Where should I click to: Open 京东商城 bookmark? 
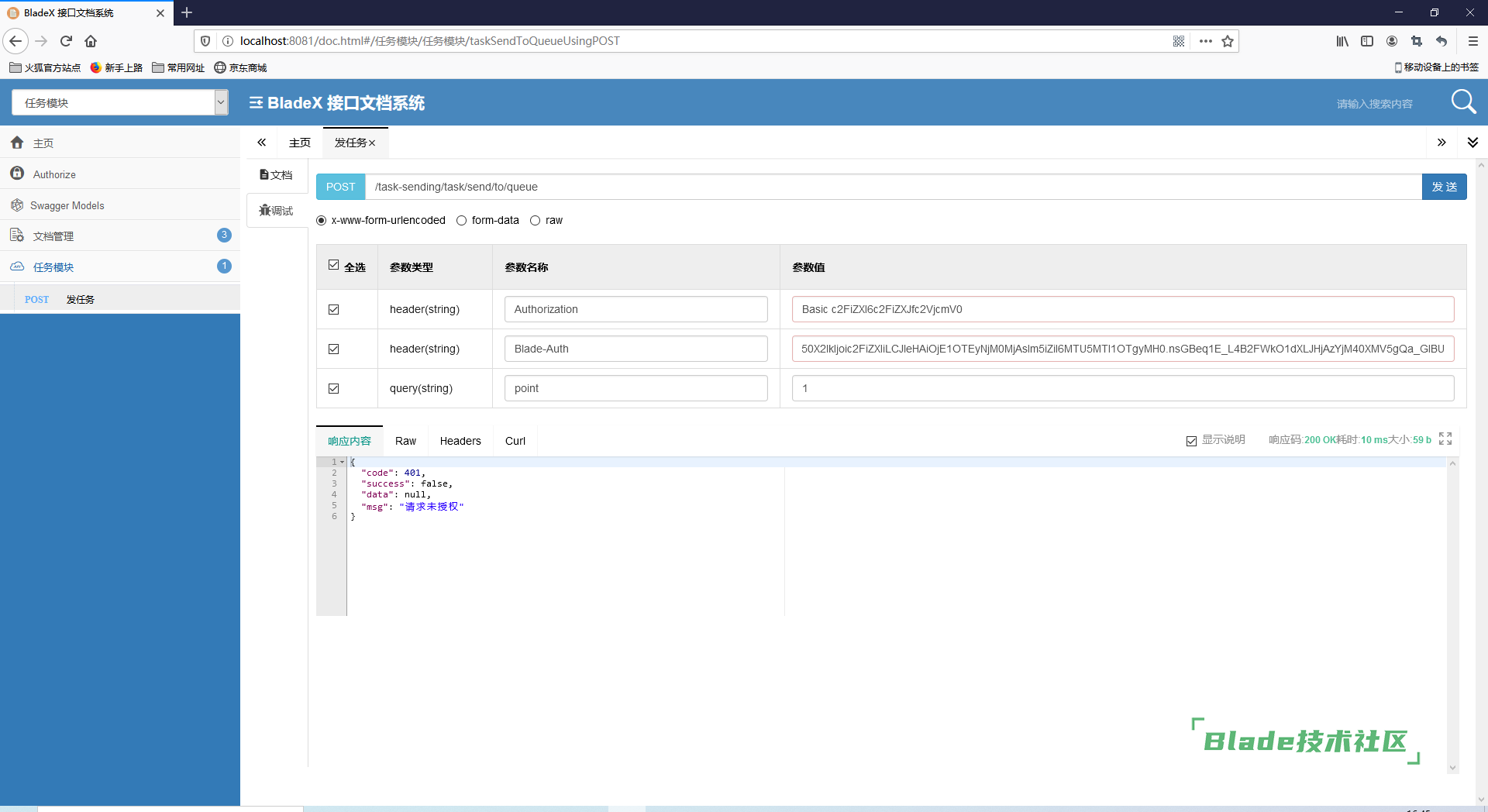pyautogui.click(x=240, y=67)
